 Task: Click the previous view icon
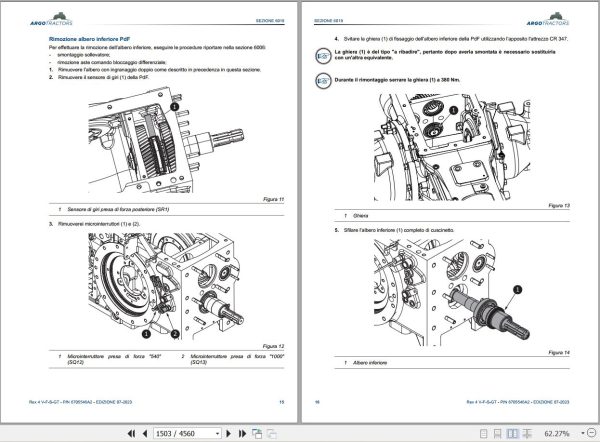point(257,434)
